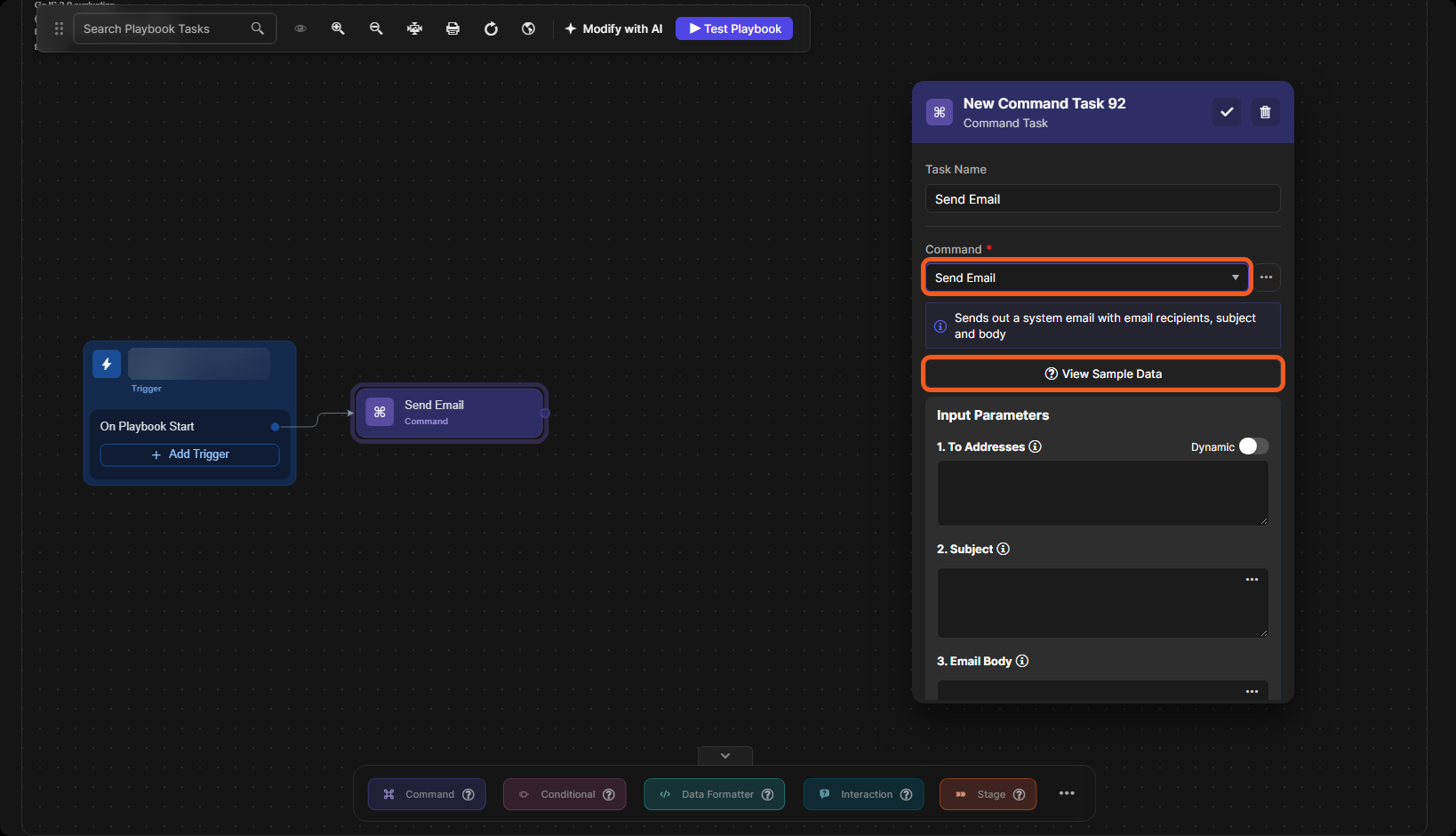Zoom out of the playbook canvas
Image resolution: width=1456 pixels, height=836 pixels.
[376, 28]
